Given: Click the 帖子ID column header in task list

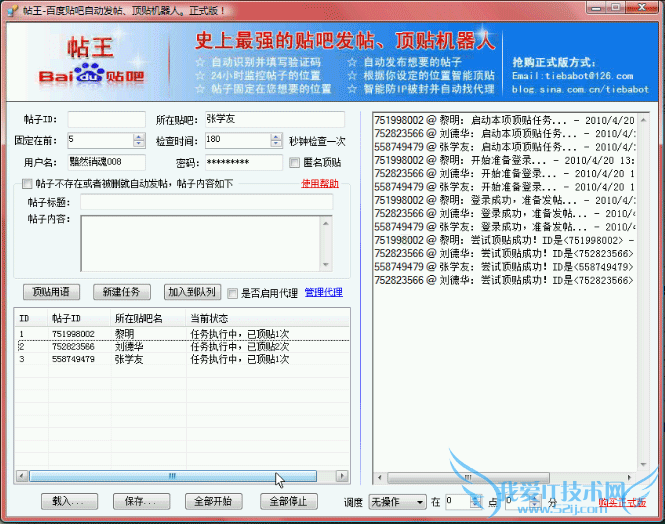Looking at the screenshot, I should click(x=80, y=318).
